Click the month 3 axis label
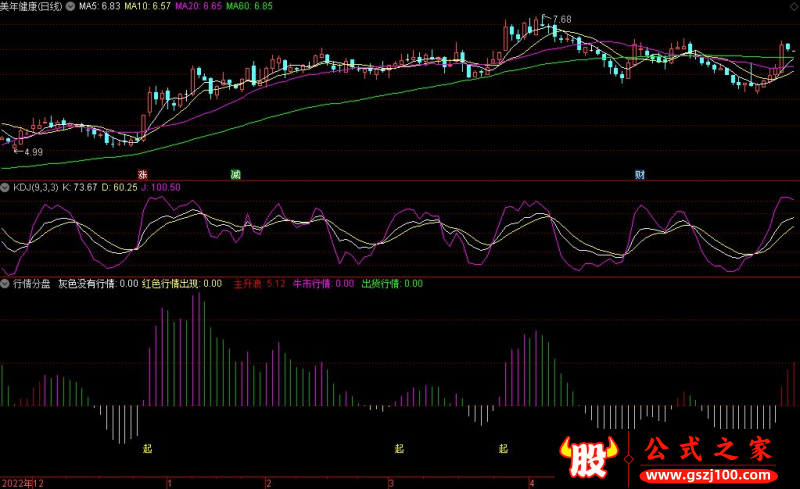Screen dimensions: 800x489 pyautogui.click(x=391, y=483)
